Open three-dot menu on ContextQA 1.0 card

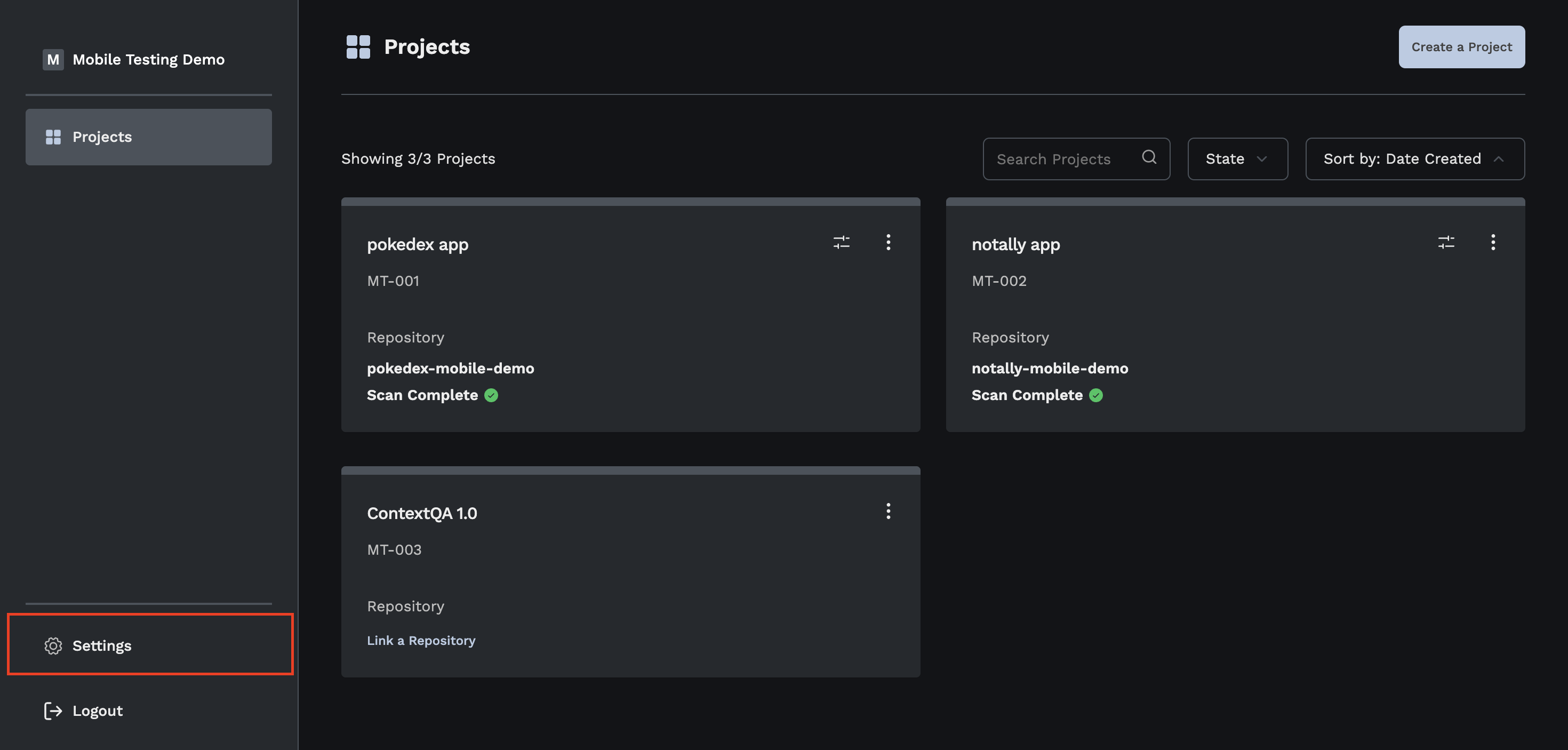(888, 512)
